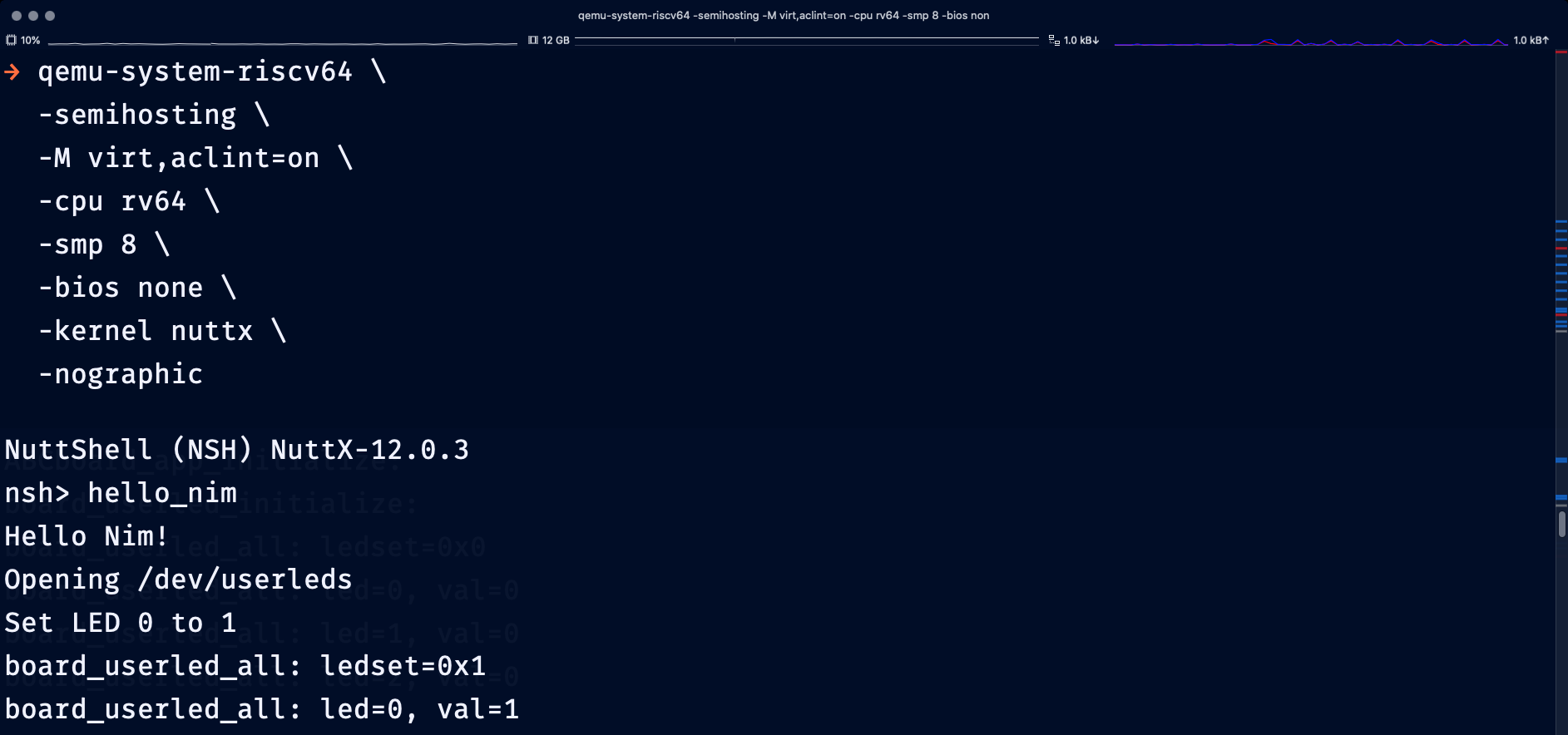Click the qemu-system-riscv64 command text
Screen dimensions: 1568x735
[x=195, y=72]
